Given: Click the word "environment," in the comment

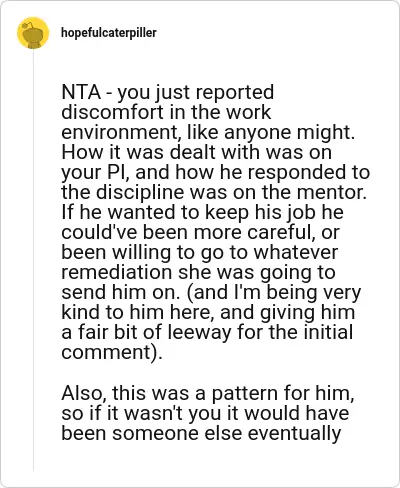Looking at the screenshot, I should [x=121, y=133].
